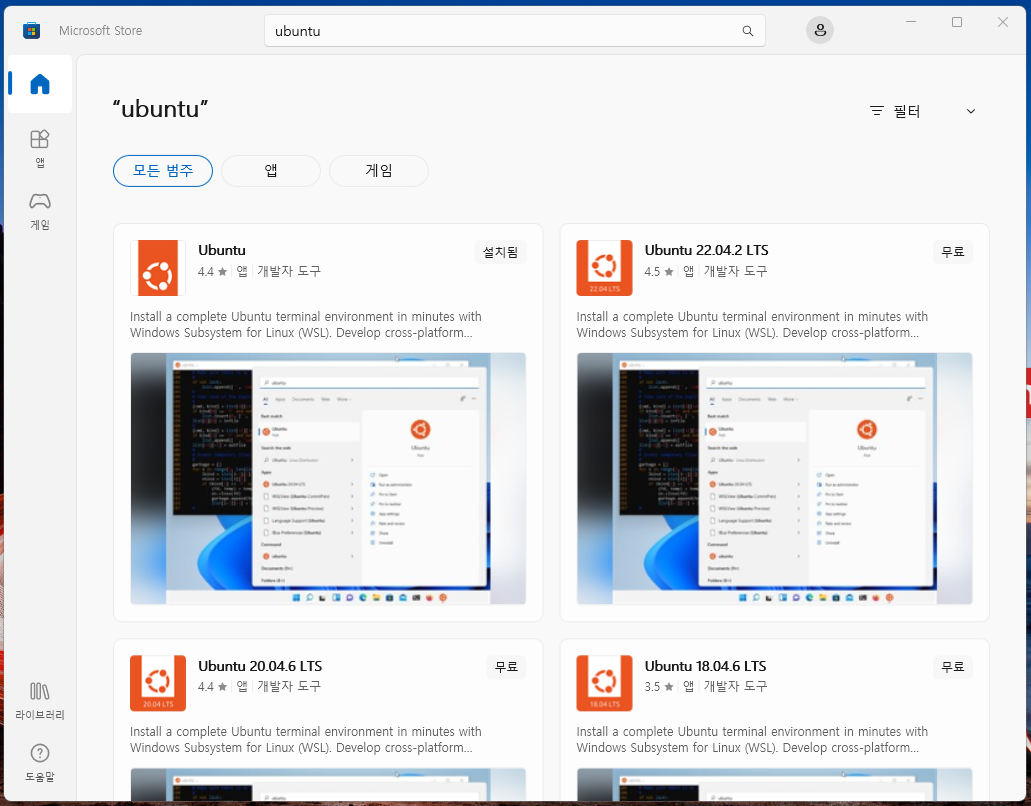Screen dimensions: 1031x806
Task: Click the Microsoft Store logo icon
Action: coord(31,30)
